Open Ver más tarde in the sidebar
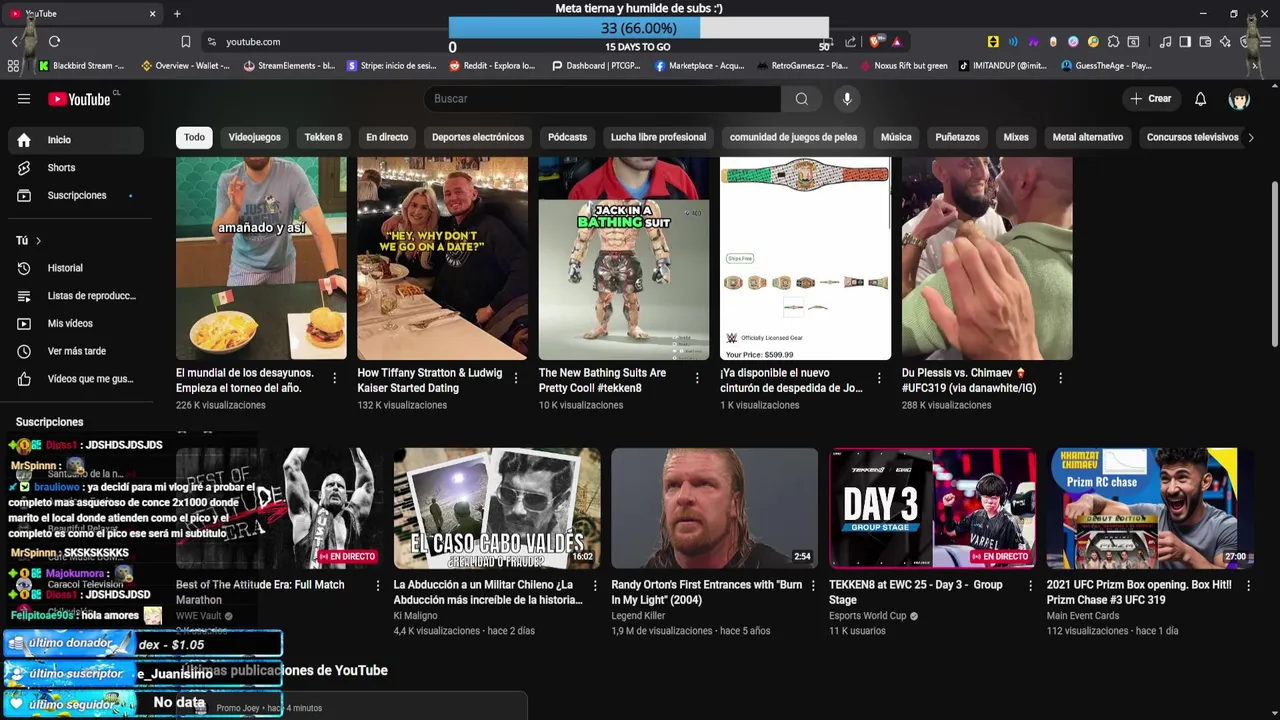Image resolution: width=1280 pixels, height=720 pixels. (x=76, y=351)
